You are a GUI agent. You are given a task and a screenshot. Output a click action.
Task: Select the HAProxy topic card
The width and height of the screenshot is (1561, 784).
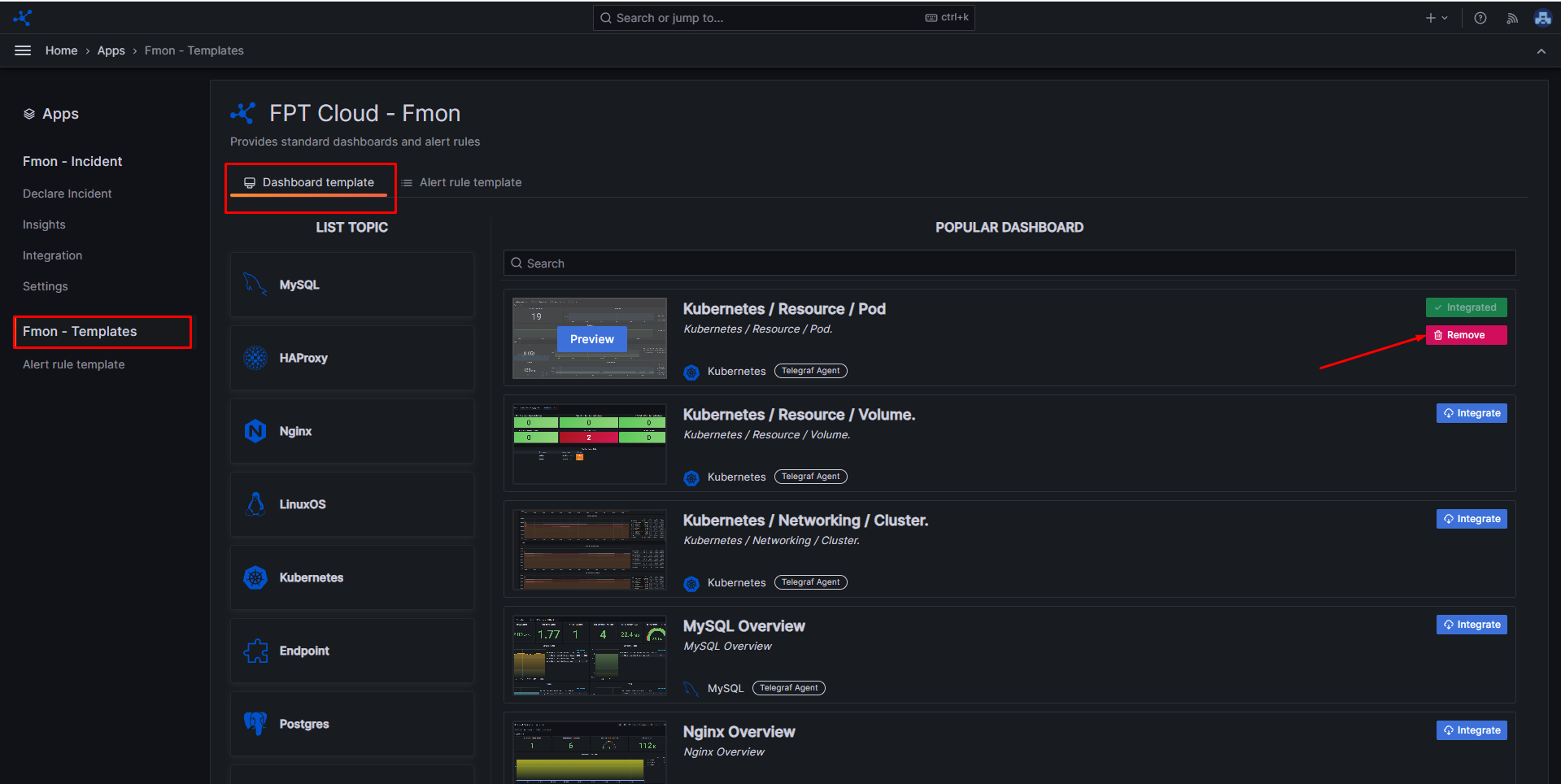click(x=351, y=358)
